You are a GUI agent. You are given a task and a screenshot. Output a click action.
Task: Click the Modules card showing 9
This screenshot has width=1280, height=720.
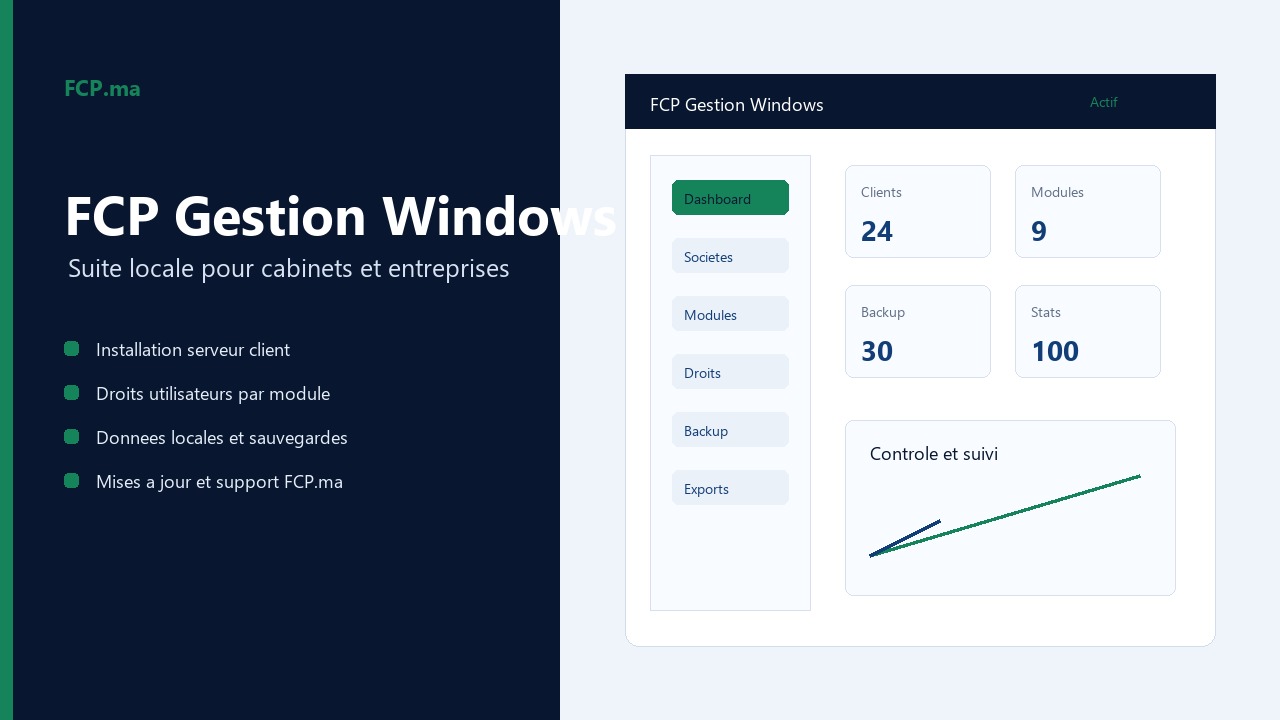(1088, 212)
